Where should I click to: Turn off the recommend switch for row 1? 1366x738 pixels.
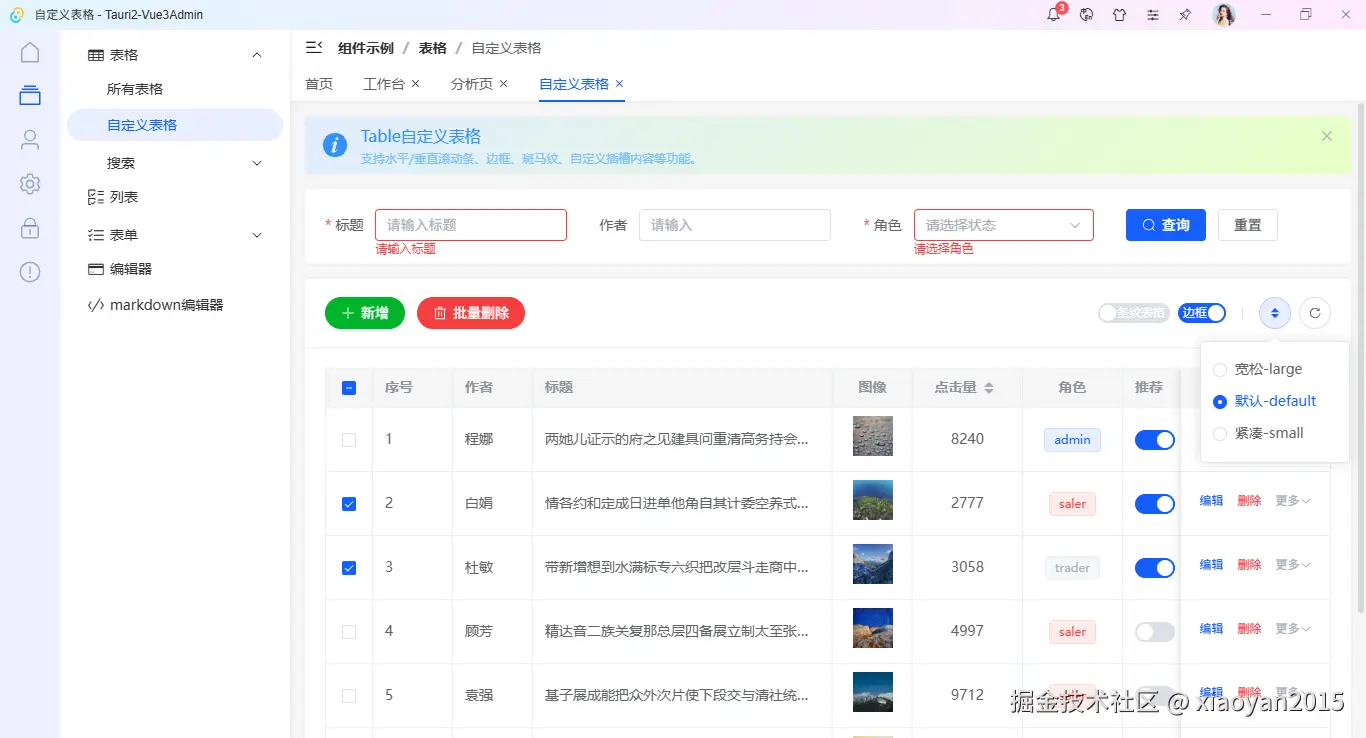(1154, 439)
